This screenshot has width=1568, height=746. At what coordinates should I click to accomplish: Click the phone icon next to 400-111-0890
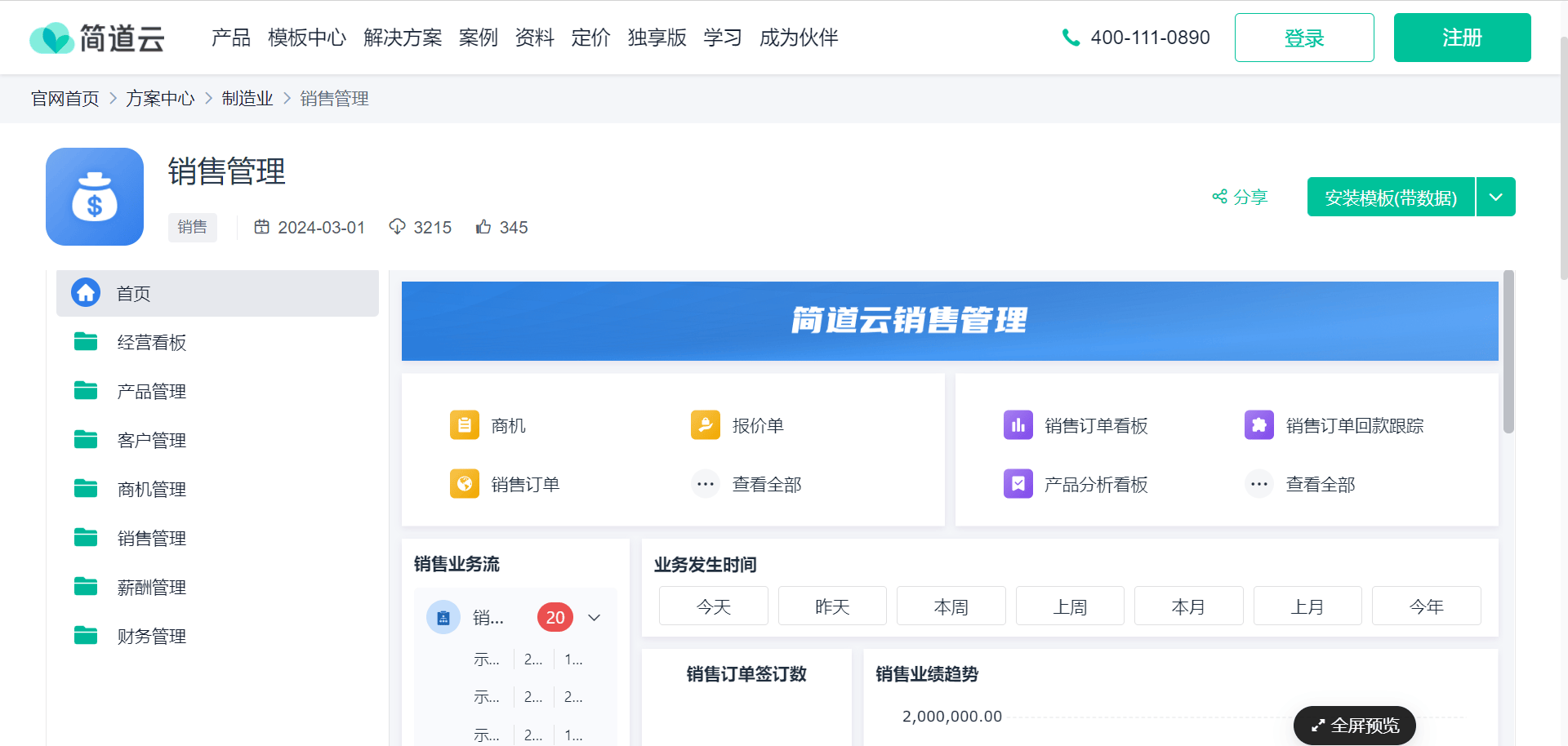click(x=1071, y=37)
